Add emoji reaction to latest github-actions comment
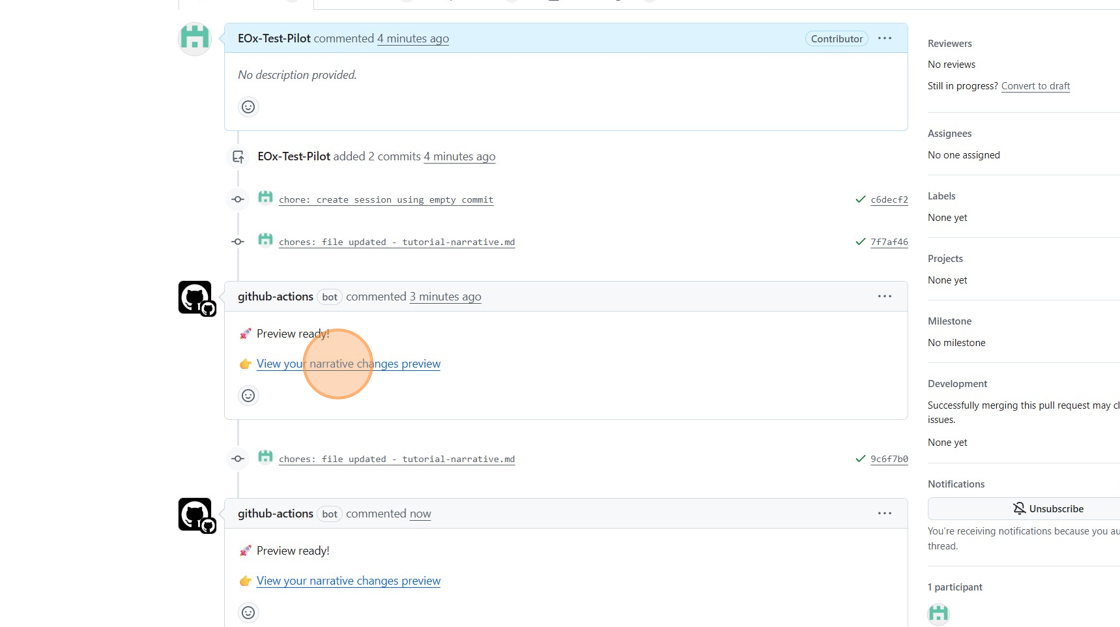Screen dimensions: 1120x627 click(x=248, y=613)
